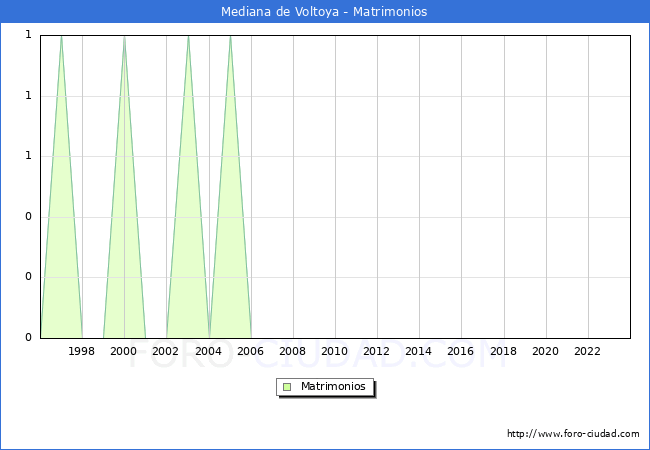Click the tip of the 2003 spike
Image resolution: width=650 pixels, height=450 pixels.
(188, 36)
